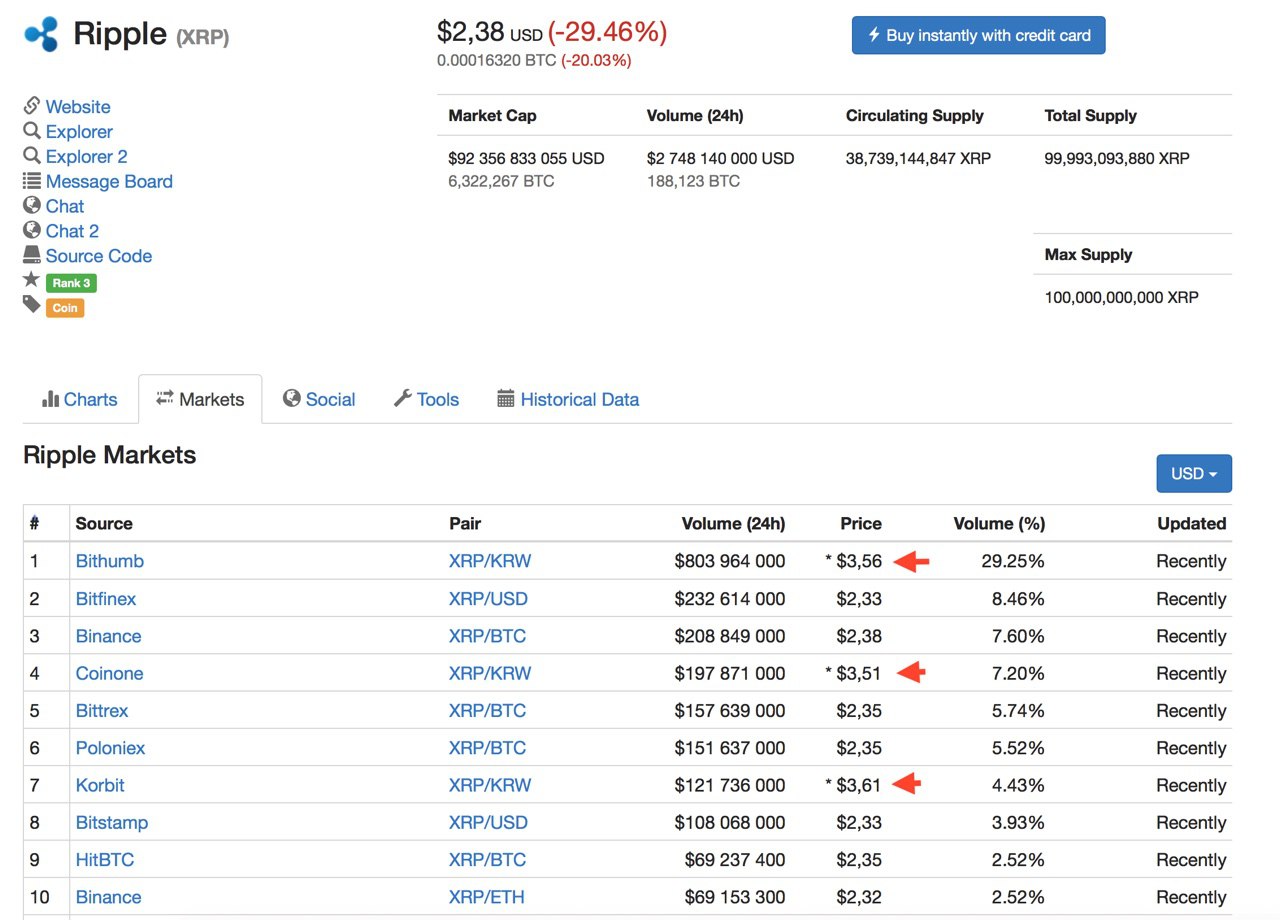Image resolution: width=1280 pixels, height=920 pixels.
Task: Open the Chat 2 link
Action: coord(72,231)
